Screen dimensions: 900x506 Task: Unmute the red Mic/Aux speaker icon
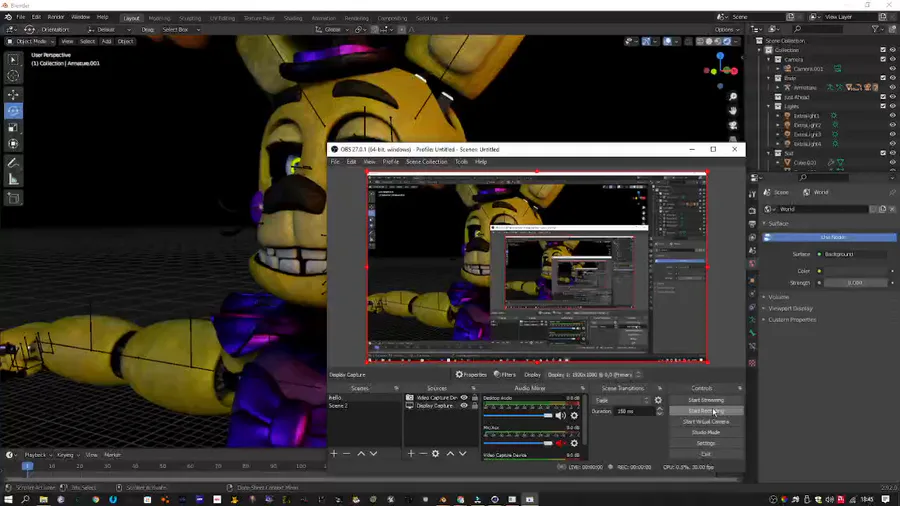click(560, 443)
